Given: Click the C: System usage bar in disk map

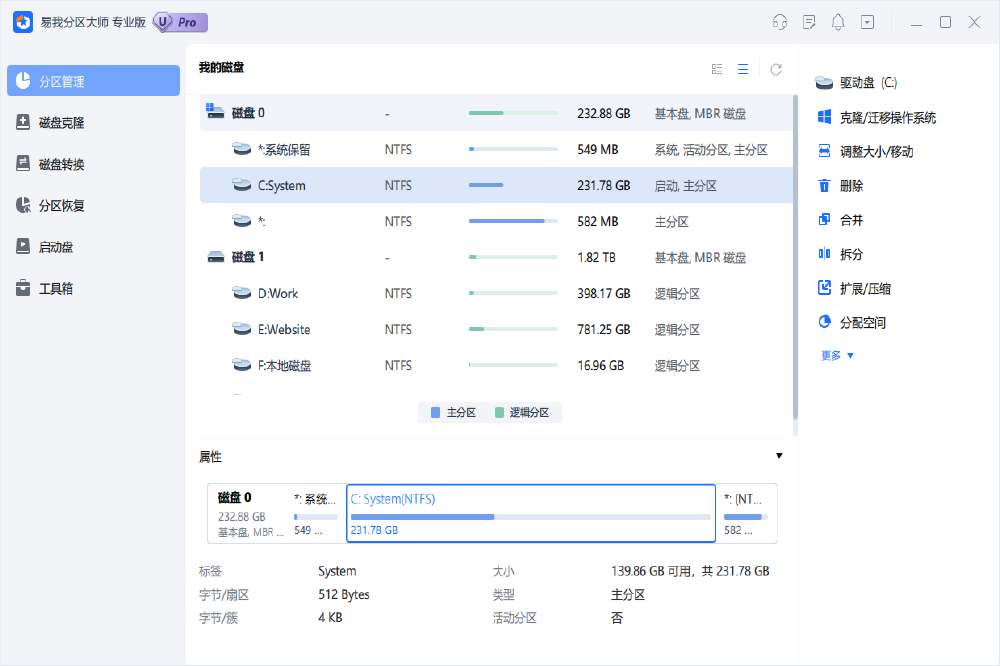Looking at the screenshot, I should pos(530,517).
